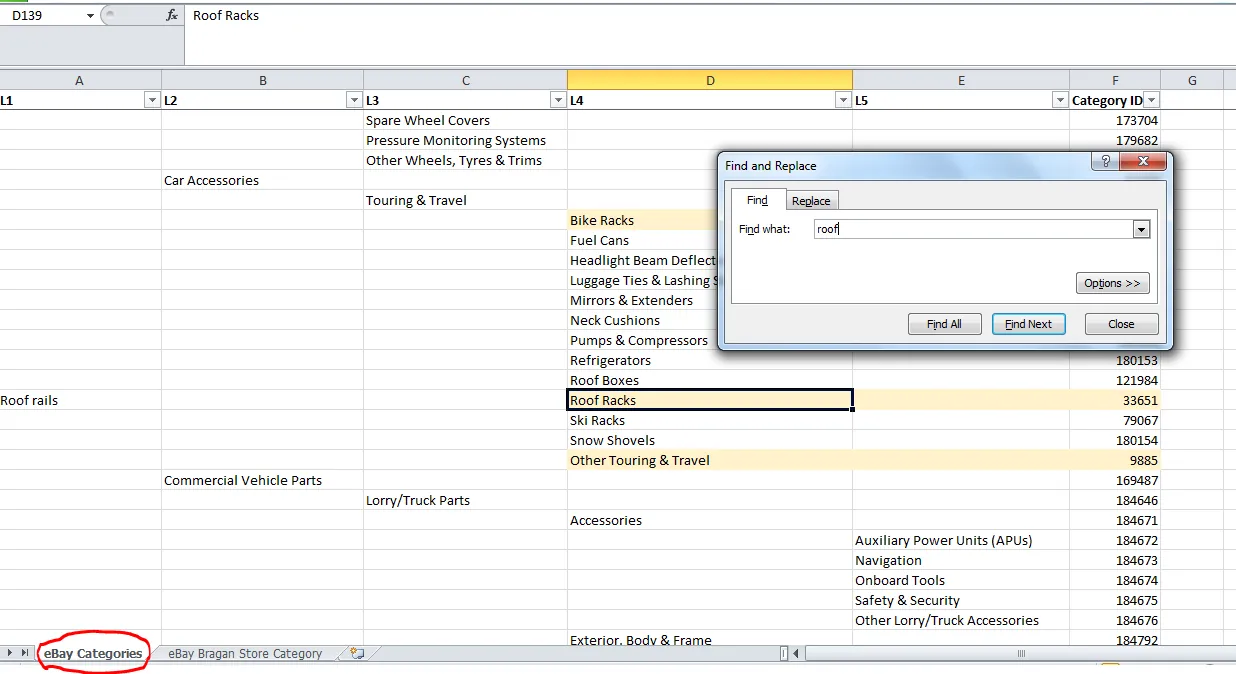Select the Ski Racks cell
1236x674 pixels.
(x=710, y=420)
